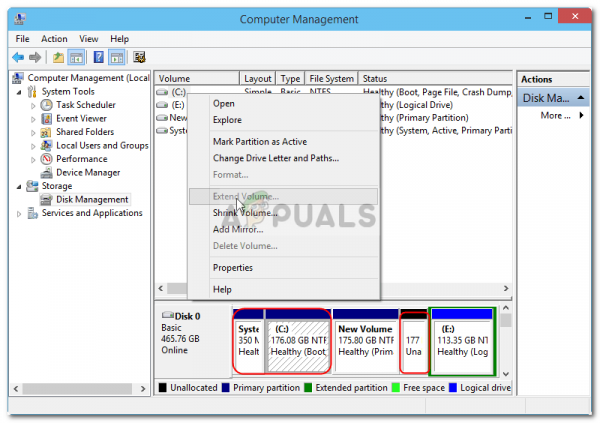Viewport: 600px width, 423px height.
Task: Click volume list scroll right arrow
Action: pyautogui.click(x=506, y=288)
